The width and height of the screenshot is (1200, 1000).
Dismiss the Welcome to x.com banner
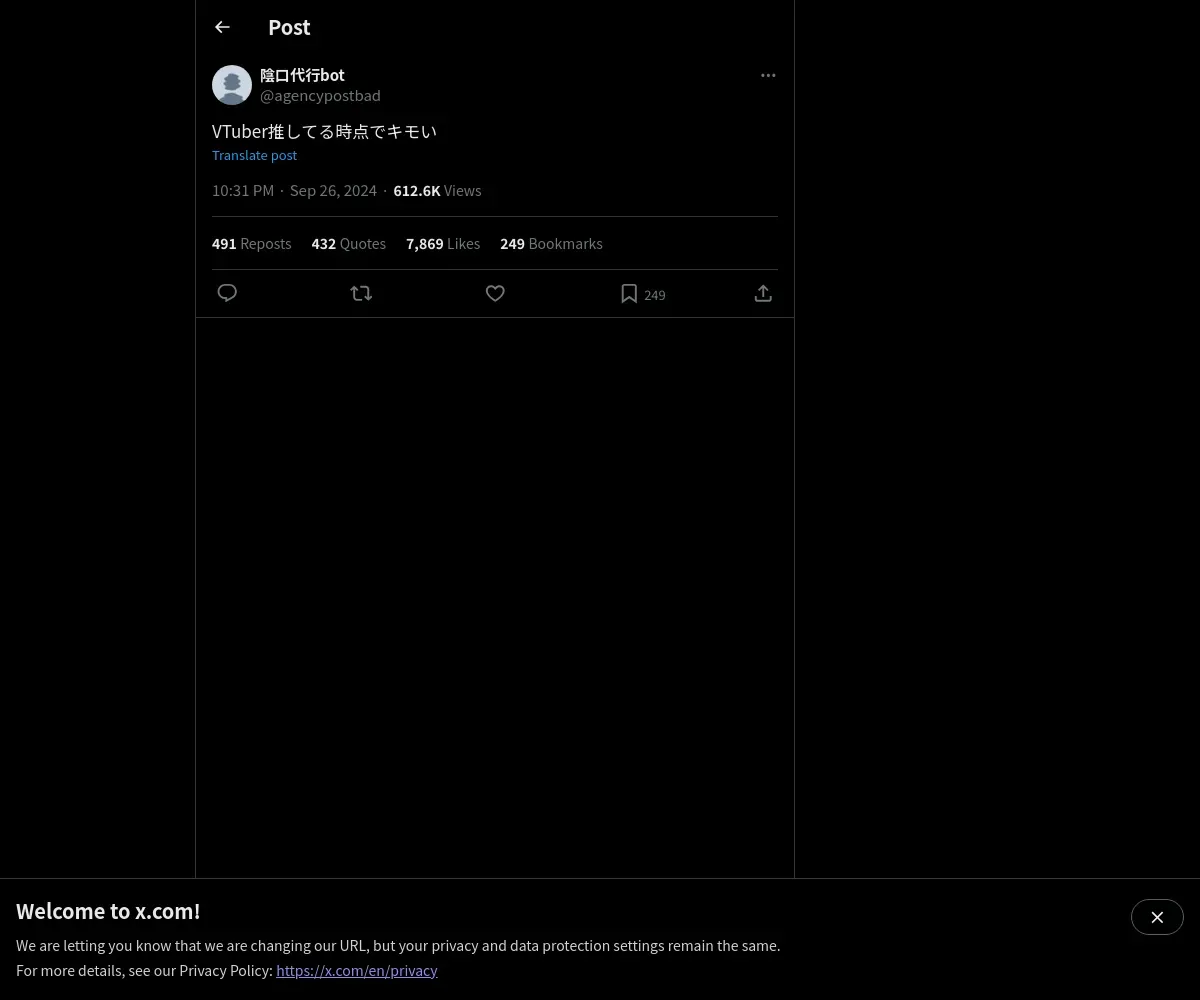coord(1157,917)
